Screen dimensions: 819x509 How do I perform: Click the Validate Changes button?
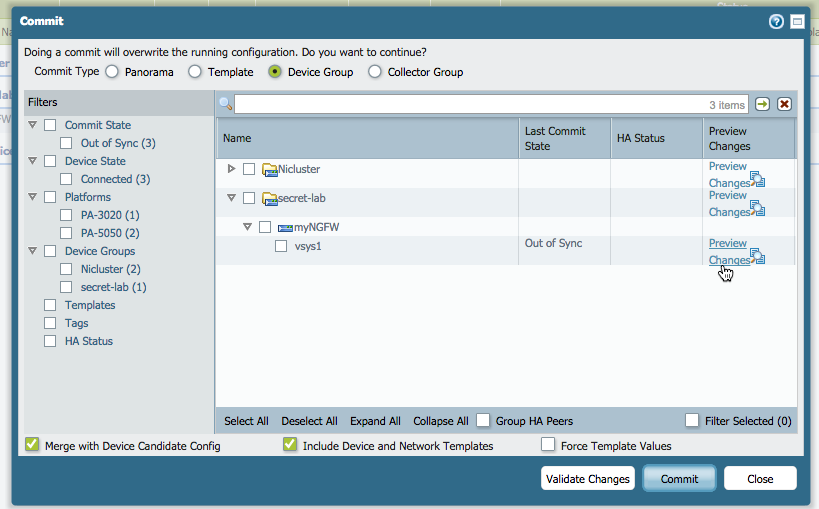(x=588, y=479)
